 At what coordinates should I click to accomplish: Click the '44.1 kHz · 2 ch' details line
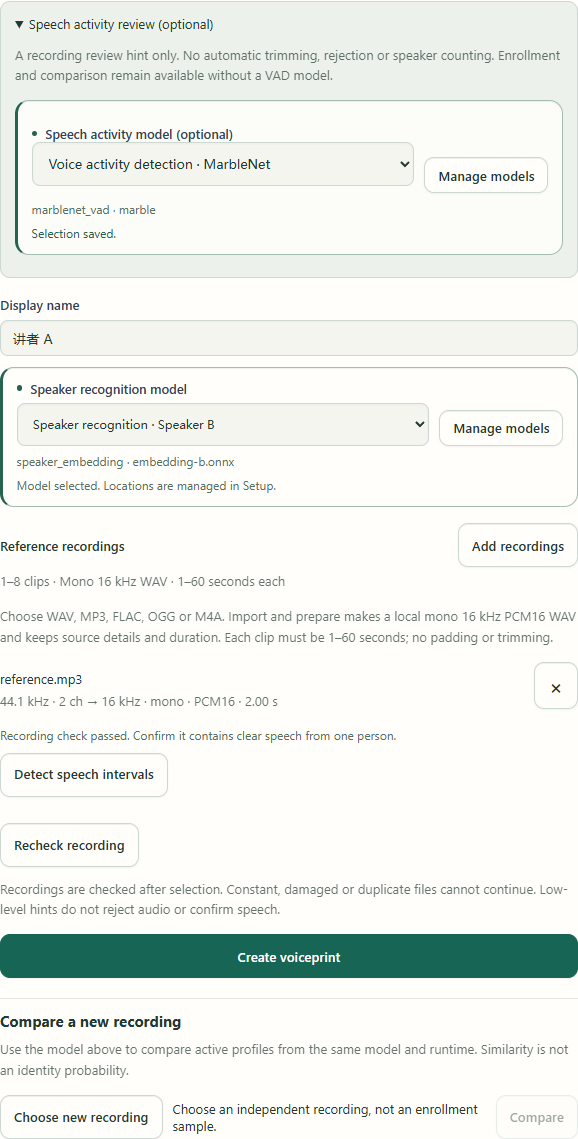139,702
